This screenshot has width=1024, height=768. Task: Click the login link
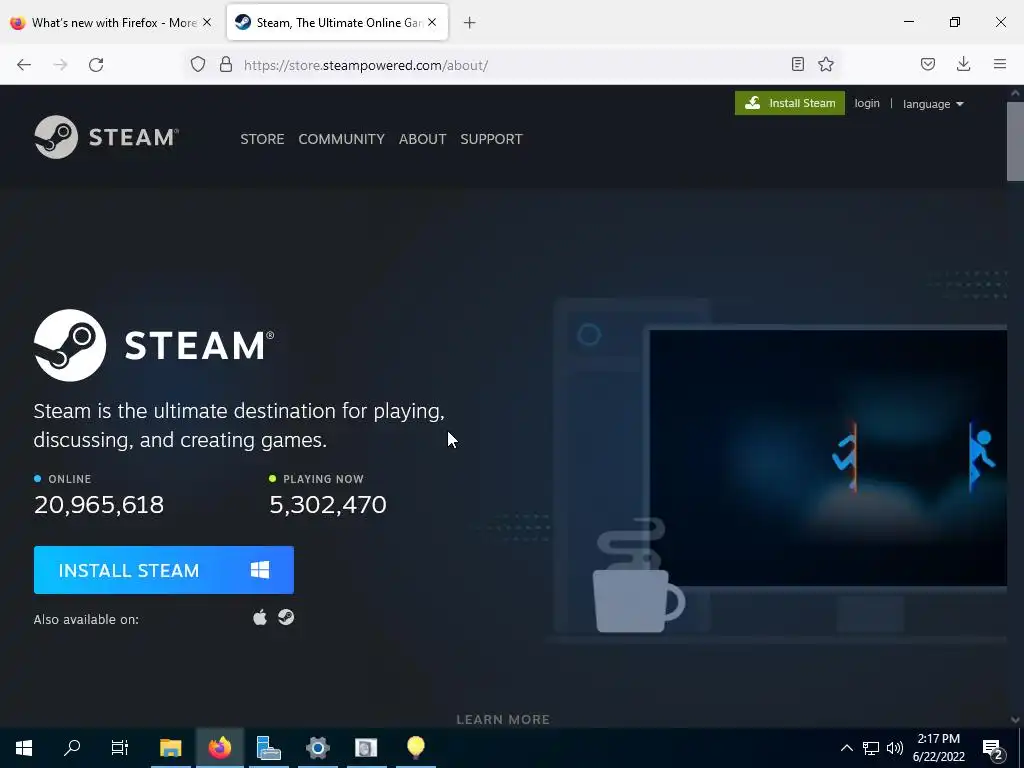tap(867, 103)
